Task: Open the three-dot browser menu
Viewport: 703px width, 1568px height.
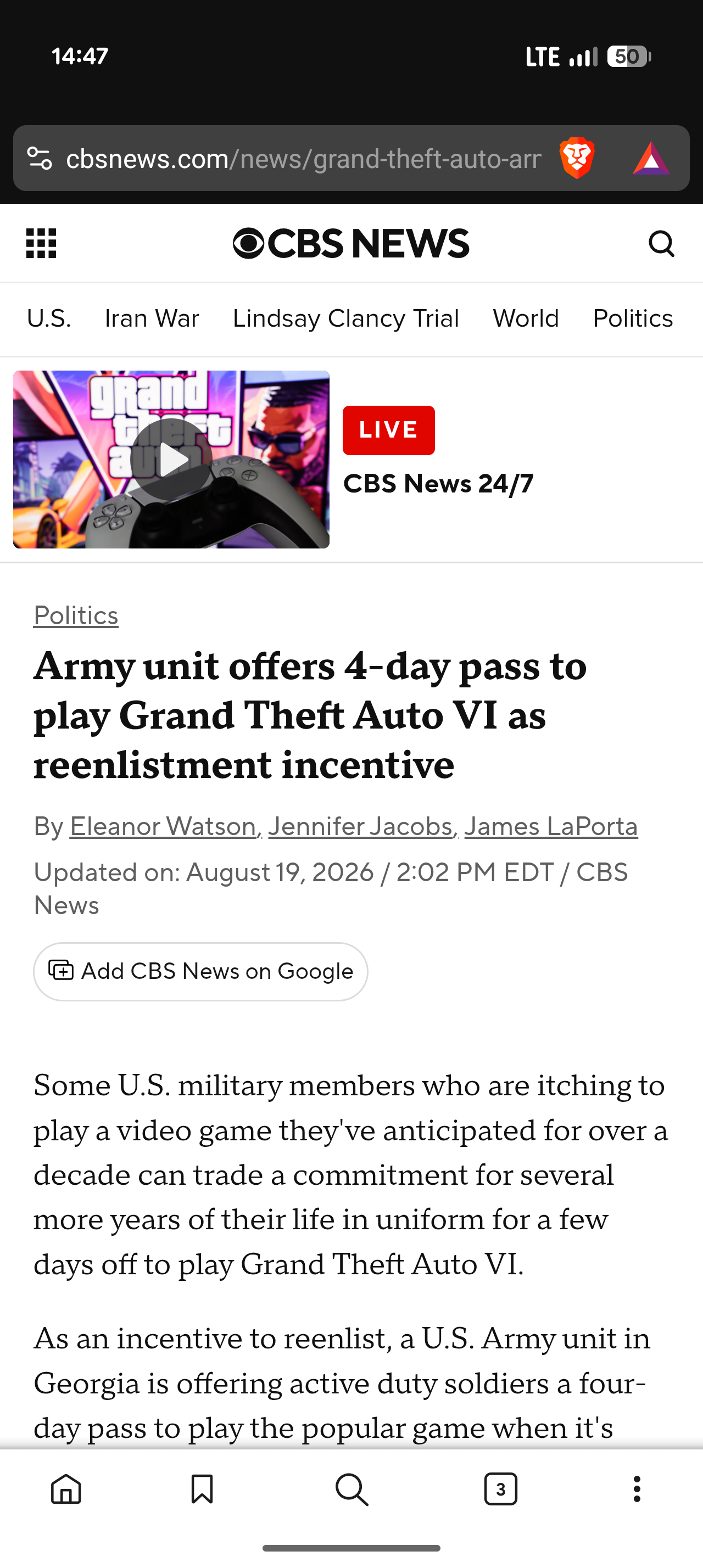Action: point(637,1489)
